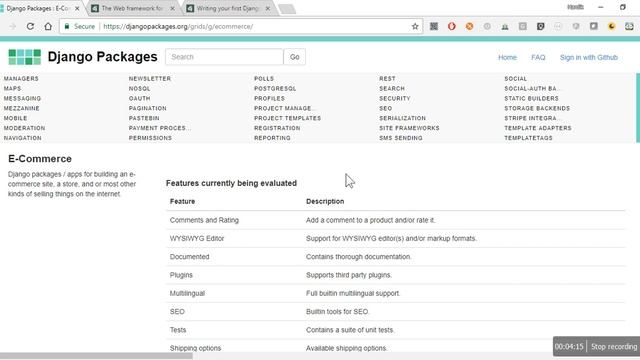Open a new tab button
Screen dimensions: 640x360
pyautogui.click(x=287, y=9)
